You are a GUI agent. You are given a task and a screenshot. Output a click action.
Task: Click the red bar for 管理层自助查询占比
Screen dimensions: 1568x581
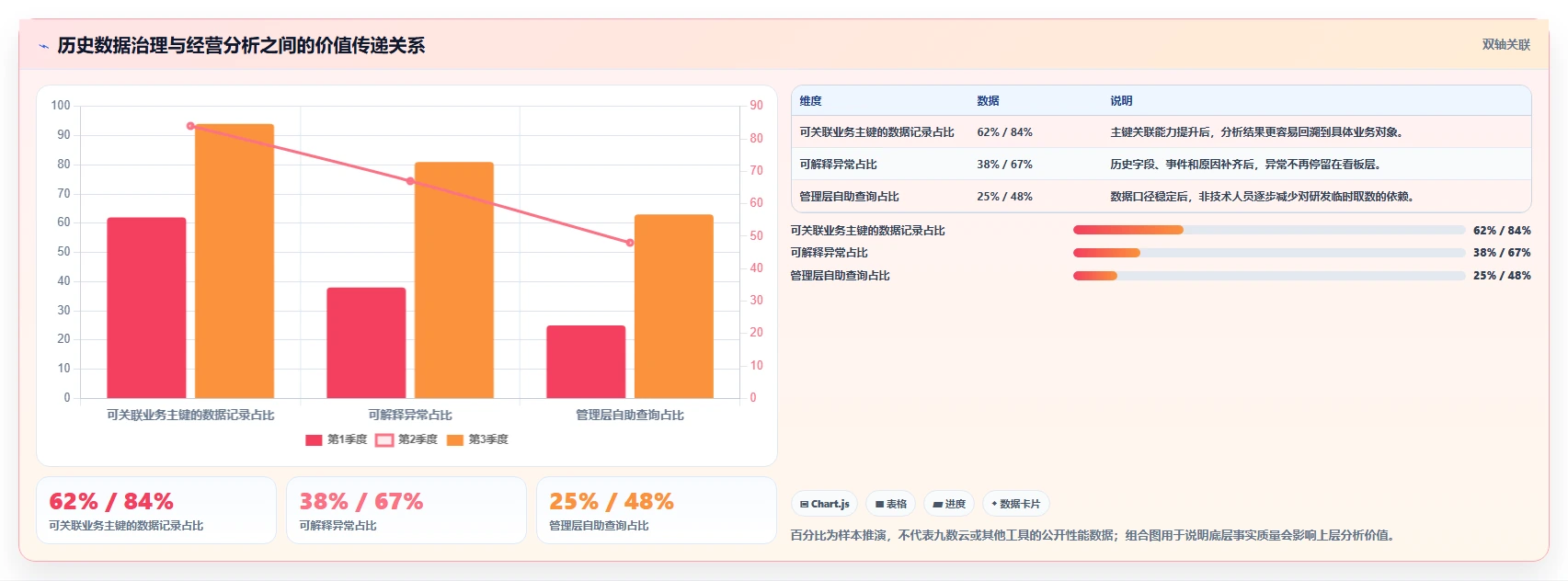586,362
